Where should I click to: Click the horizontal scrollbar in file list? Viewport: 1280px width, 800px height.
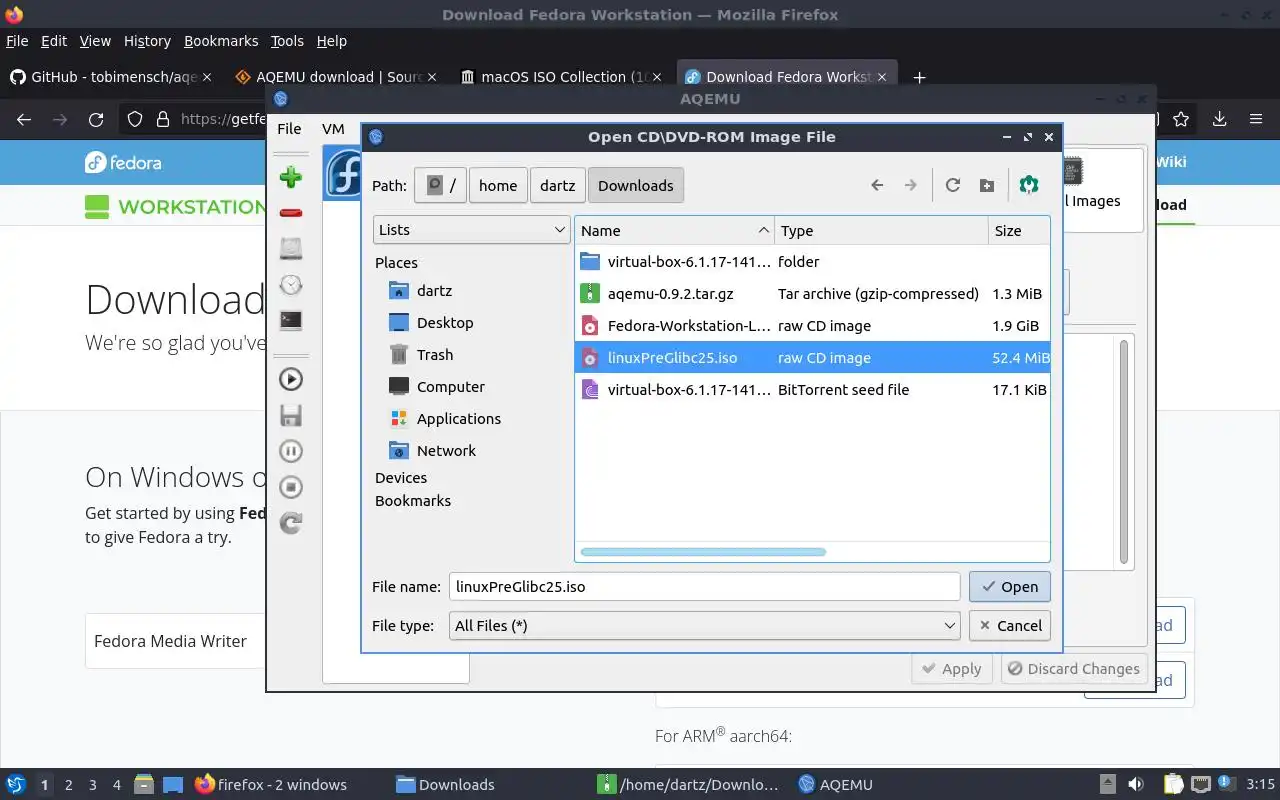[703, 552]
